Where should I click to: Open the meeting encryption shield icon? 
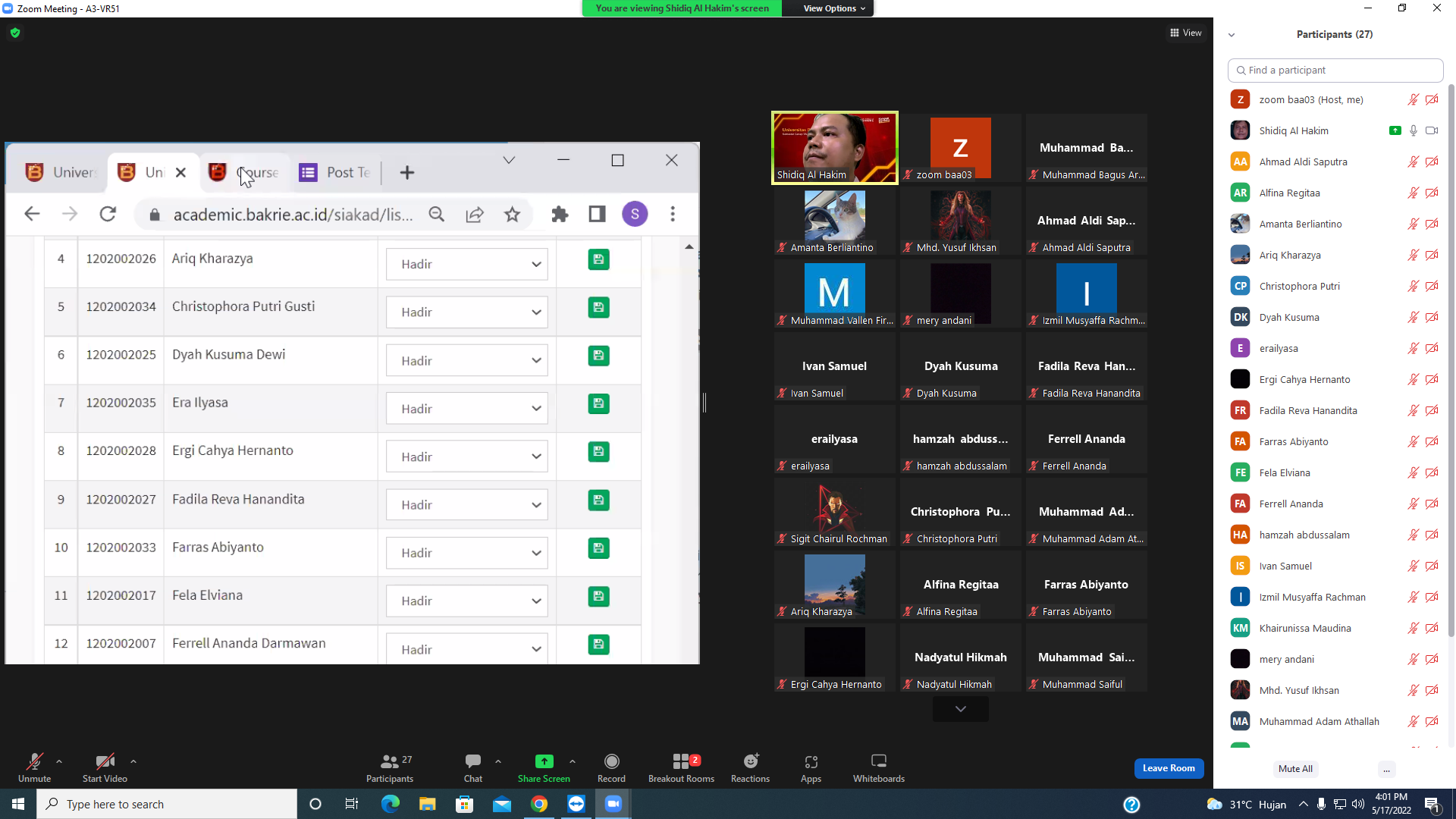(15, 33)
